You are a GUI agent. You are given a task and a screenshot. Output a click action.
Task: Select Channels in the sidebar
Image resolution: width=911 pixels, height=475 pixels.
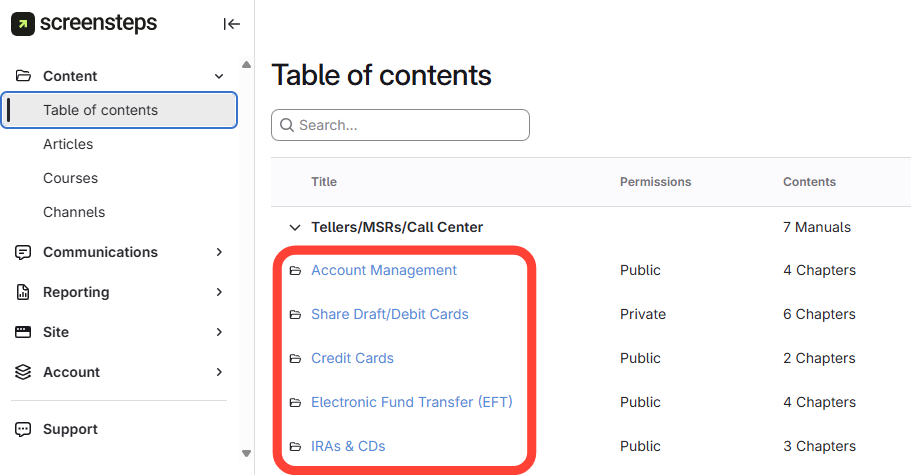pyautogui.click(x=74, y=212)
